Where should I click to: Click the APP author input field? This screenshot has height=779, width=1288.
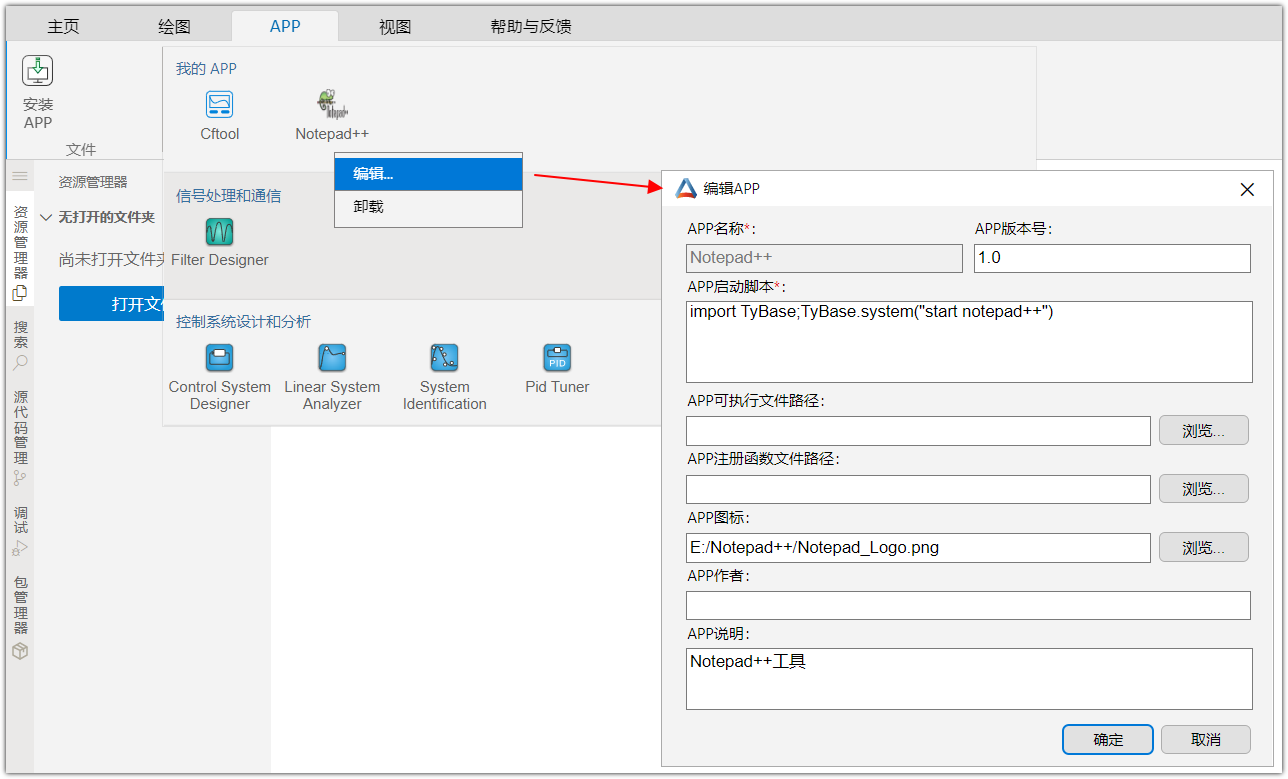tap(968, 605)
